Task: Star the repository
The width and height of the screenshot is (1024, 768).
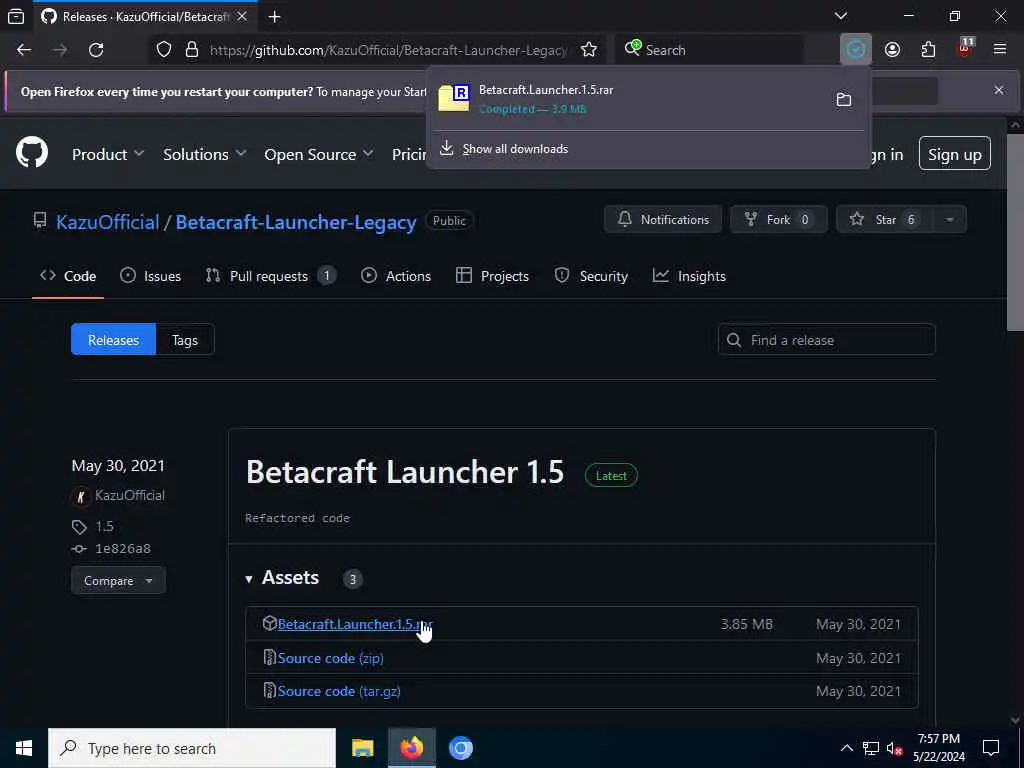Action: click(x=885, y=219)
